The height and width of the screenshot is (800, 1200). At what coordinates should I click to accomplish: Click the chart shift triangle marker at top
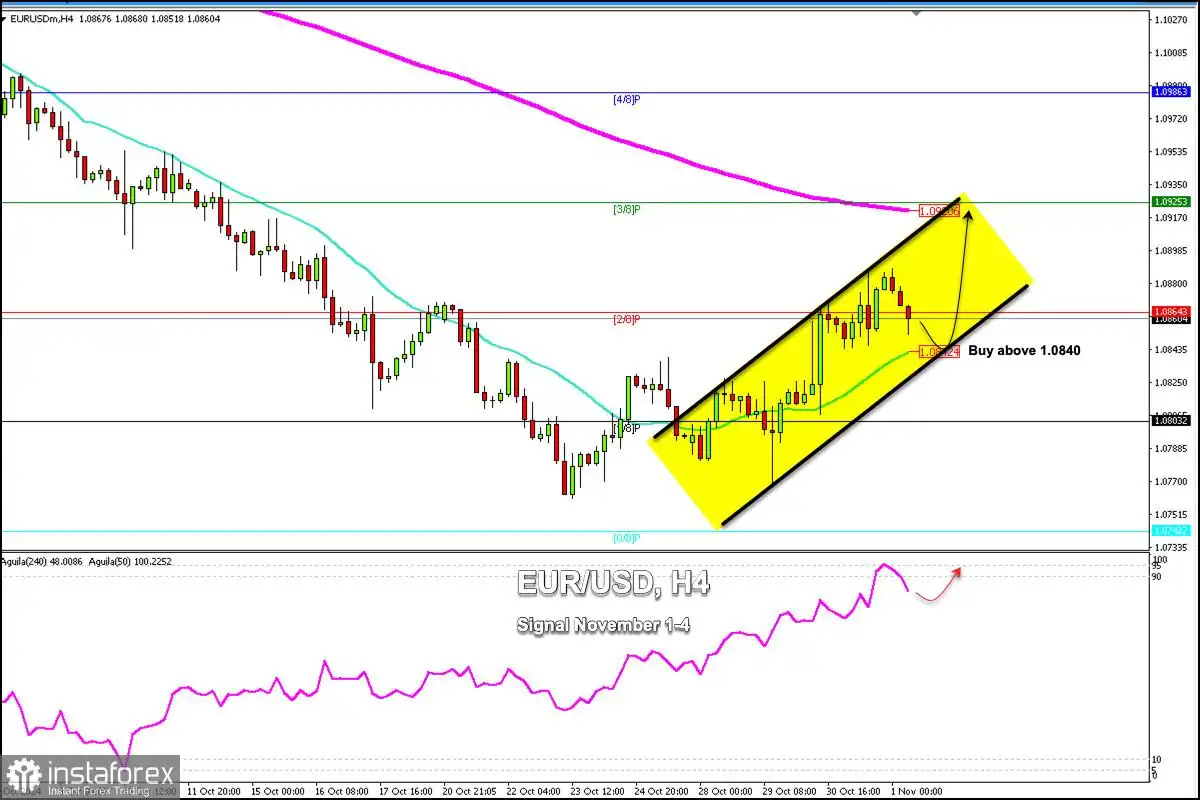coord(918,13)
